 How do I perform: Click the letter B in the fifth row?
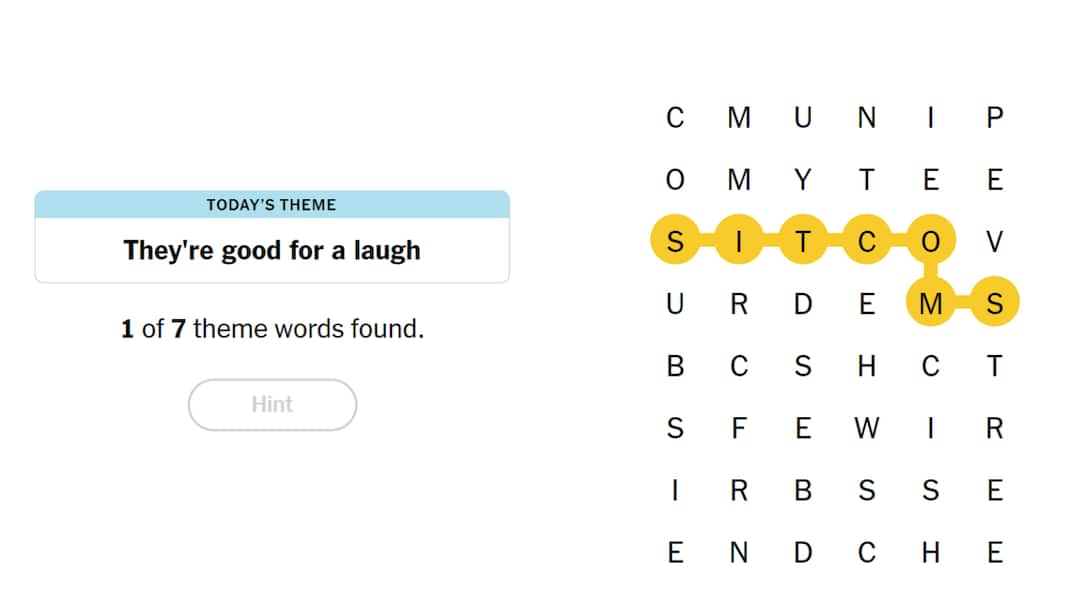coord(675,366)
